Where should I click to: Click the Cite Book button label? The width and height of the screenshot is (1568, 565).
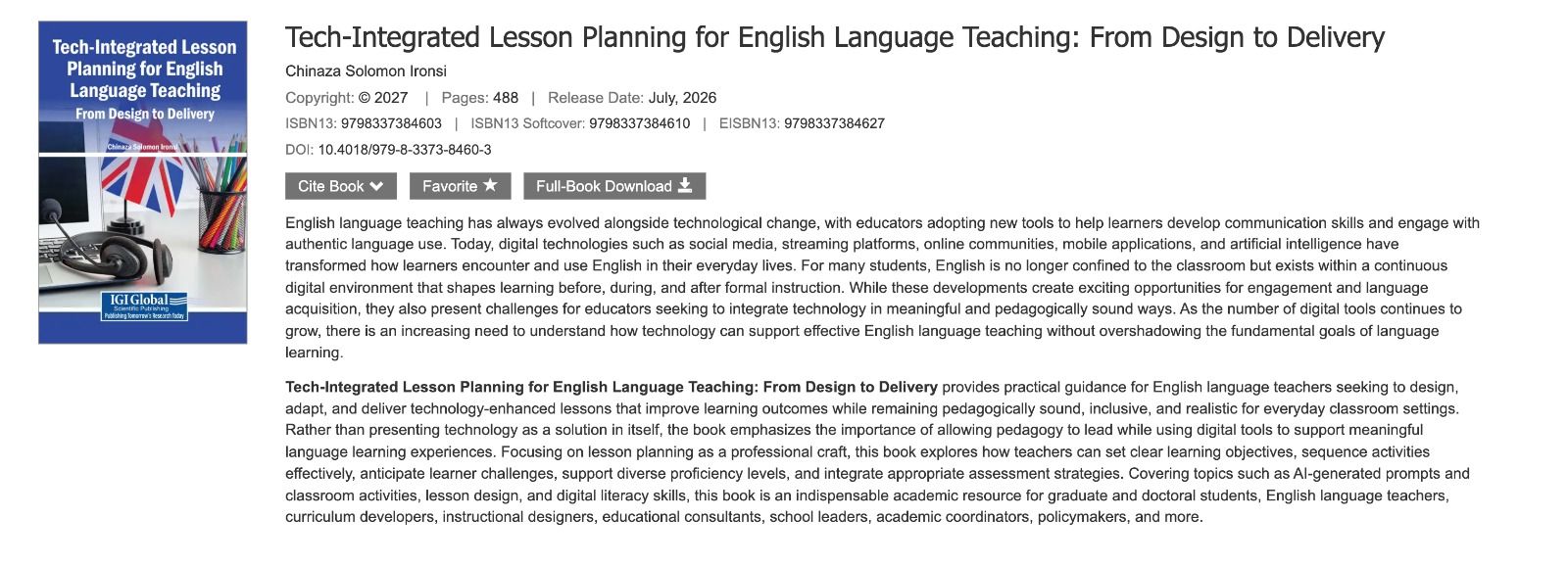click(330, 186)
